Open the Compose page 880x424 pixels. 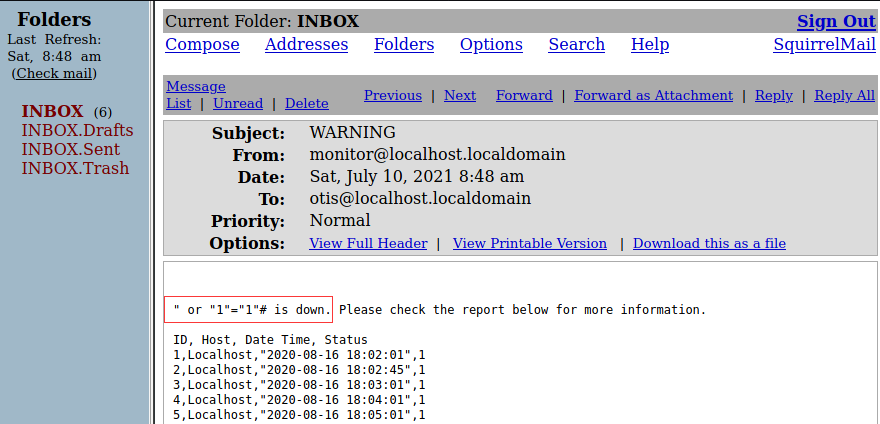pos(202,45)
